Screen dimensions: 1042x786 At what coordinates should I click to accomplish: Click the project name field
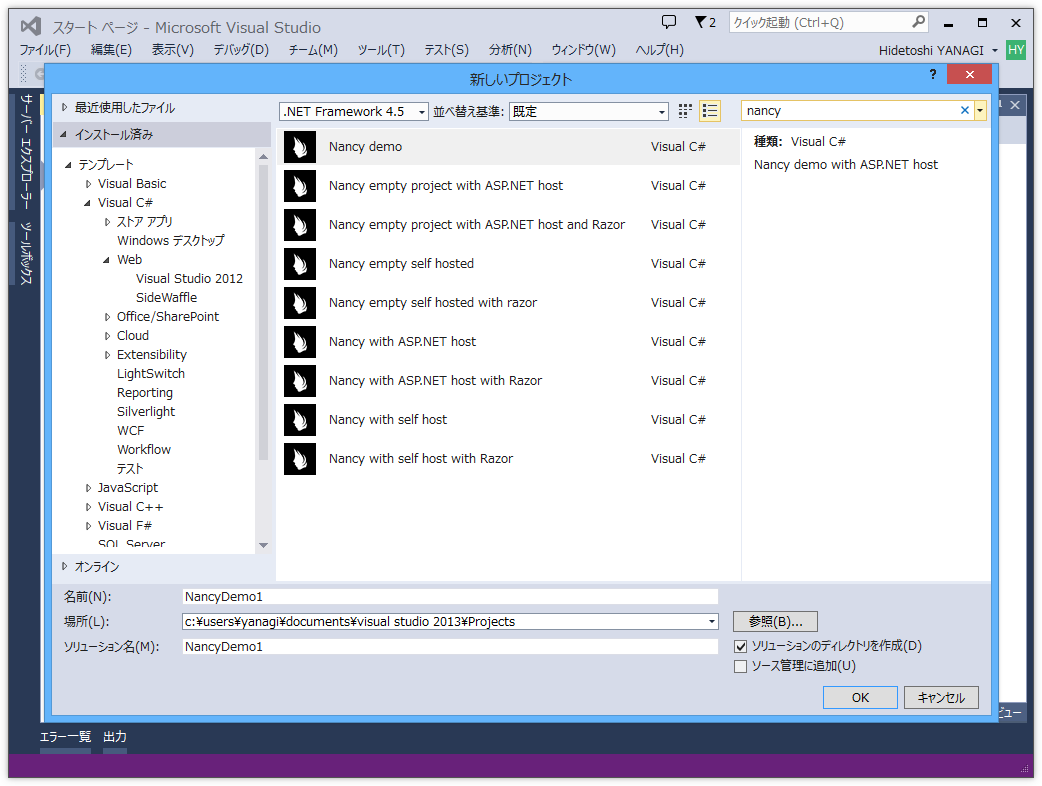pyautogui.click(x=450, y=597)
